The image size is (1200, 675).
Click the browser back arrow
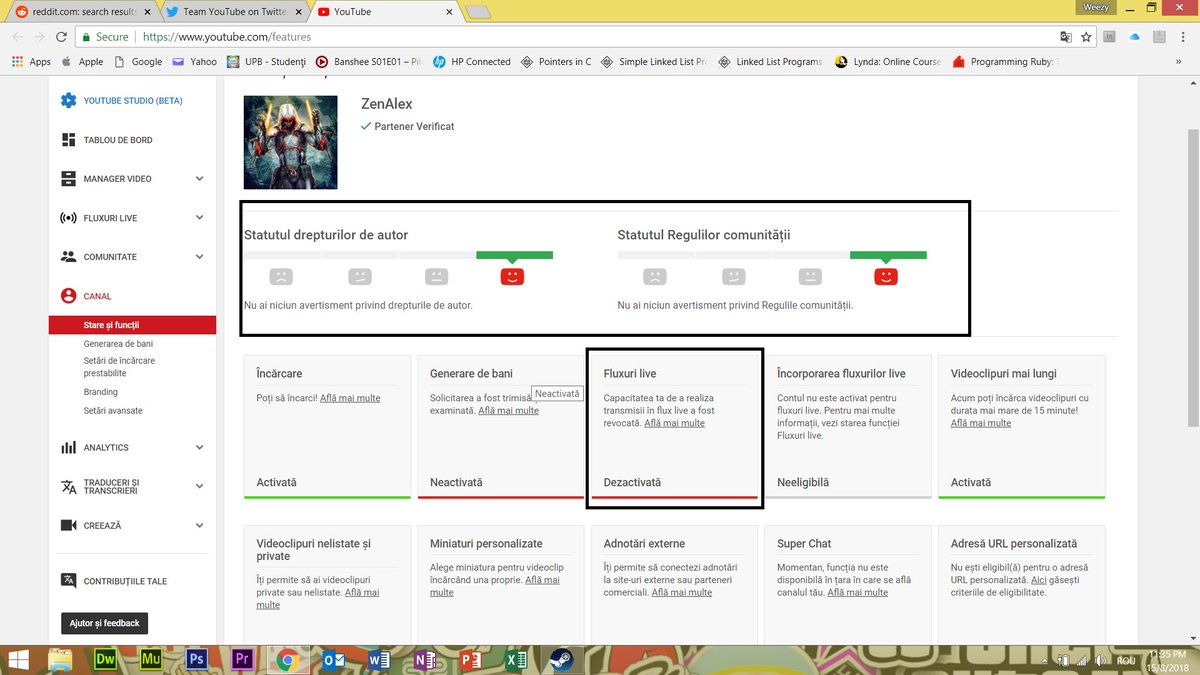pyautogui.click(x=17, y=37)
